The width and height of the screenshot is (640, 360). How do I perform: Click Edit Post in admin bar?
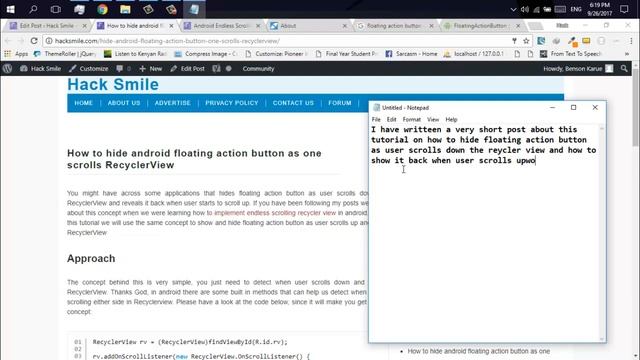pos(187,69)
